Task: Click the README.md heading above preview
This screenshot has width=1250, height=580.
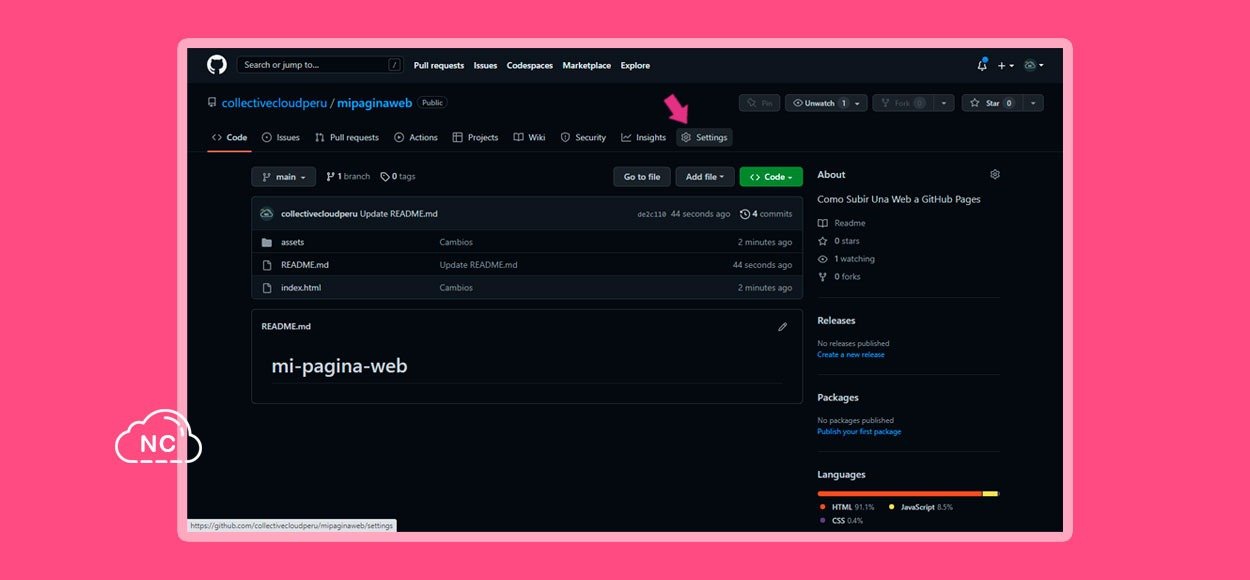Action: pos(286,326)
